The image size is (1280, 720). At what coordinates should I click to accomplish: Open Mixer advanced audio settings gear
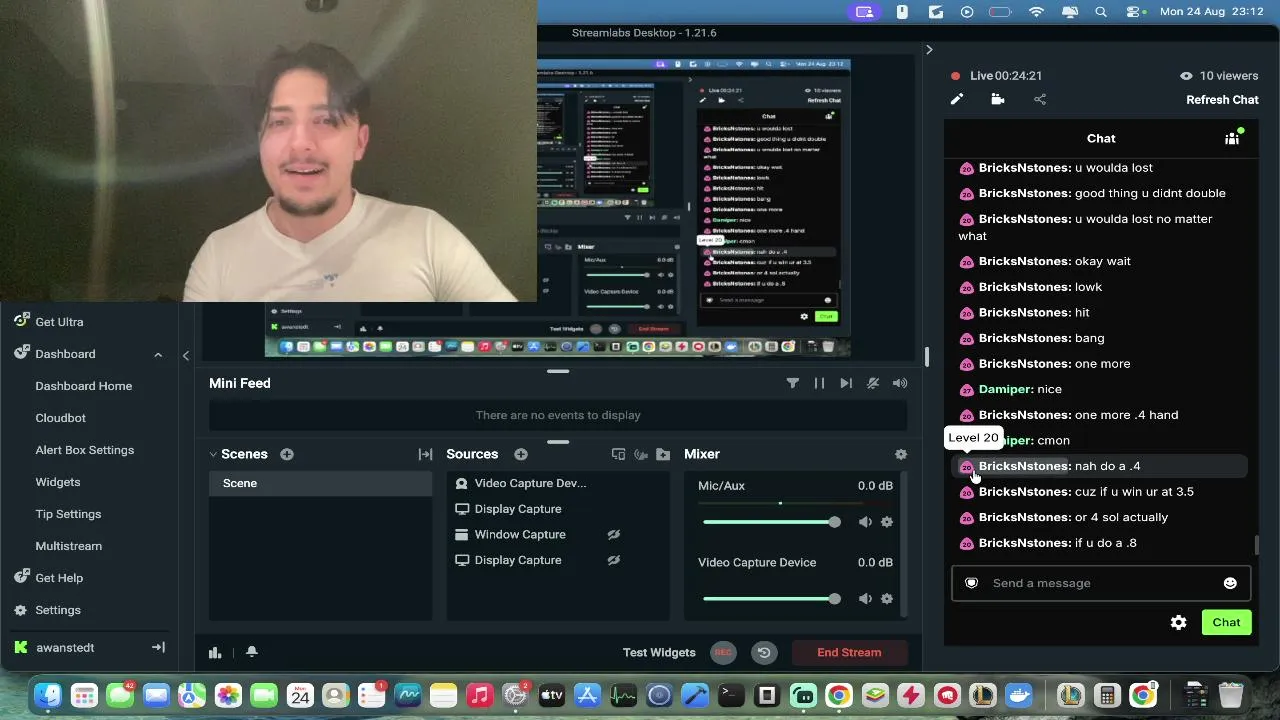(901, 454)
